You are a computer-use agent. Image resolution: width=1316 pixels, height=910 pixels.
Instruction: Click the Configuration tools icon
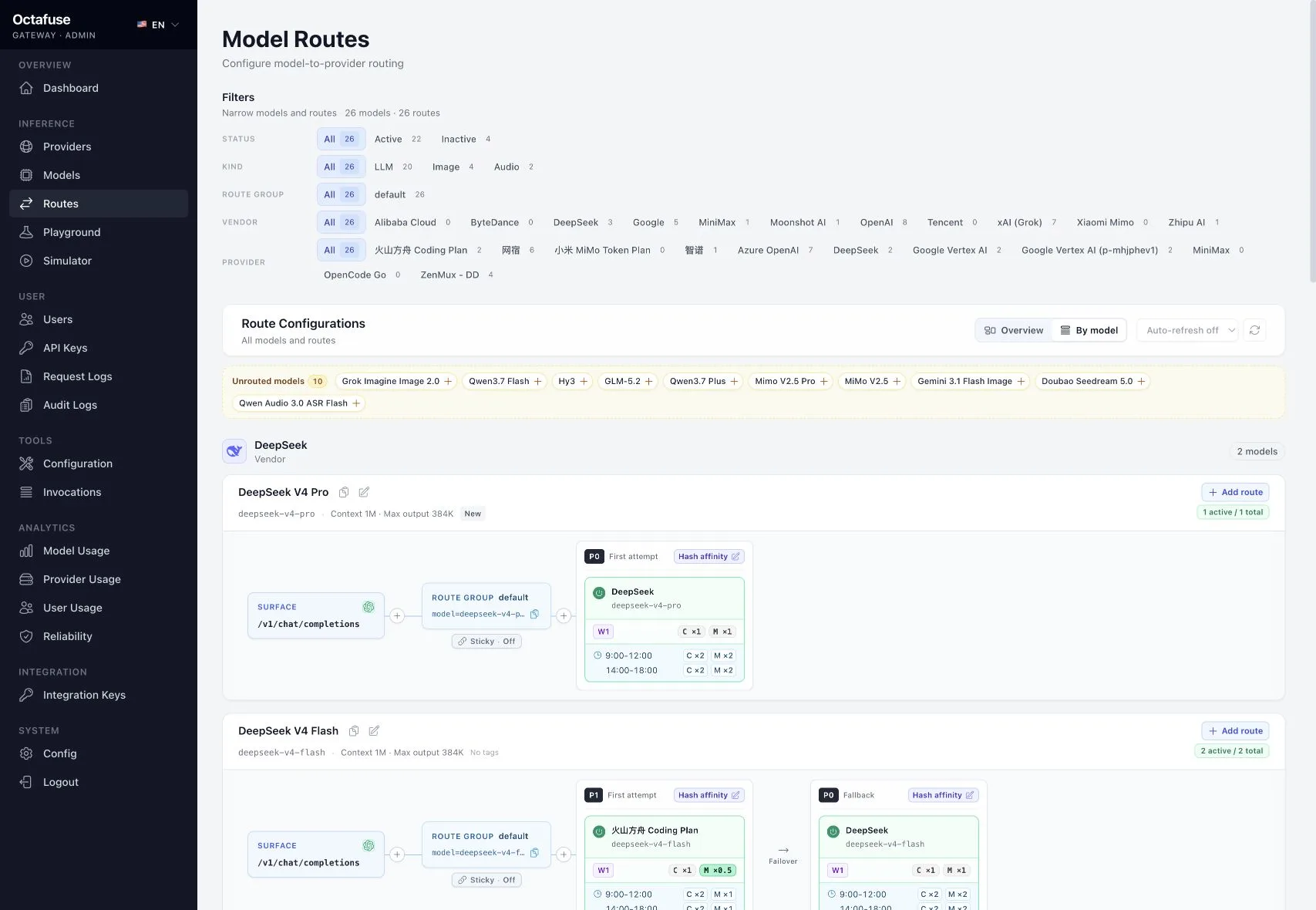[x=26, y=463]
